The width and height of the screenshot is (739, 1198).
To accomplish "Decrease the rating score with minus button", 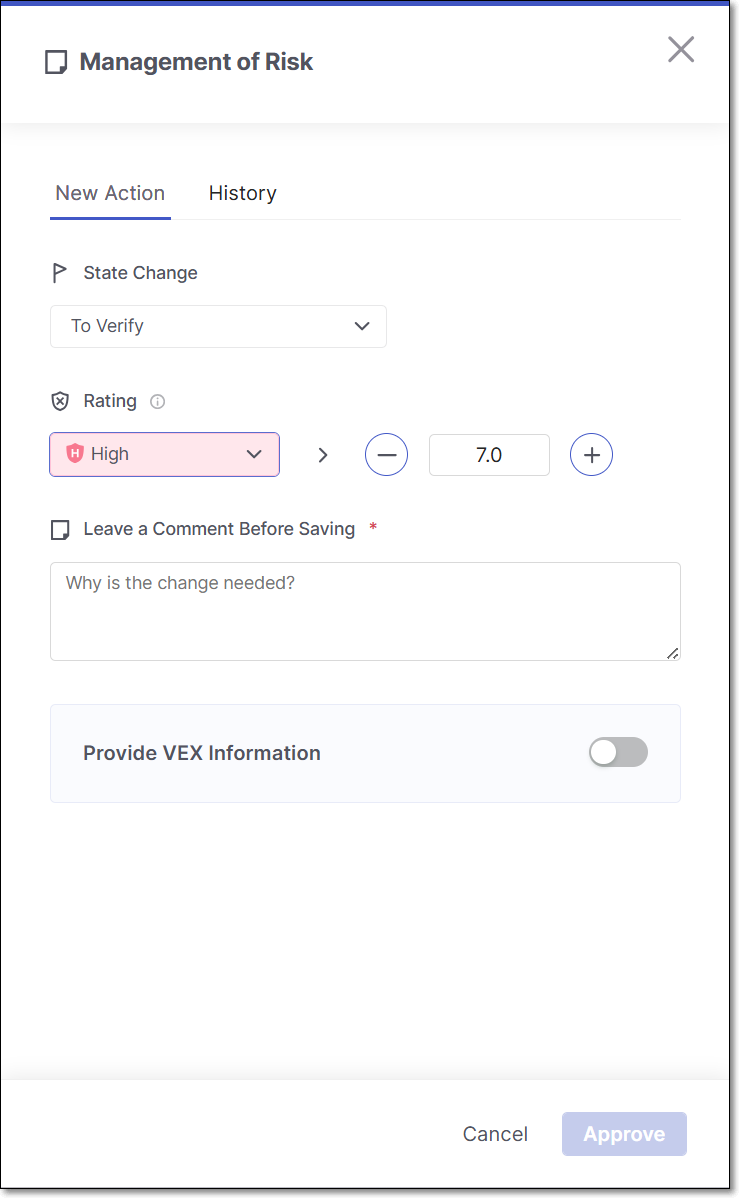I will point(386,455).
